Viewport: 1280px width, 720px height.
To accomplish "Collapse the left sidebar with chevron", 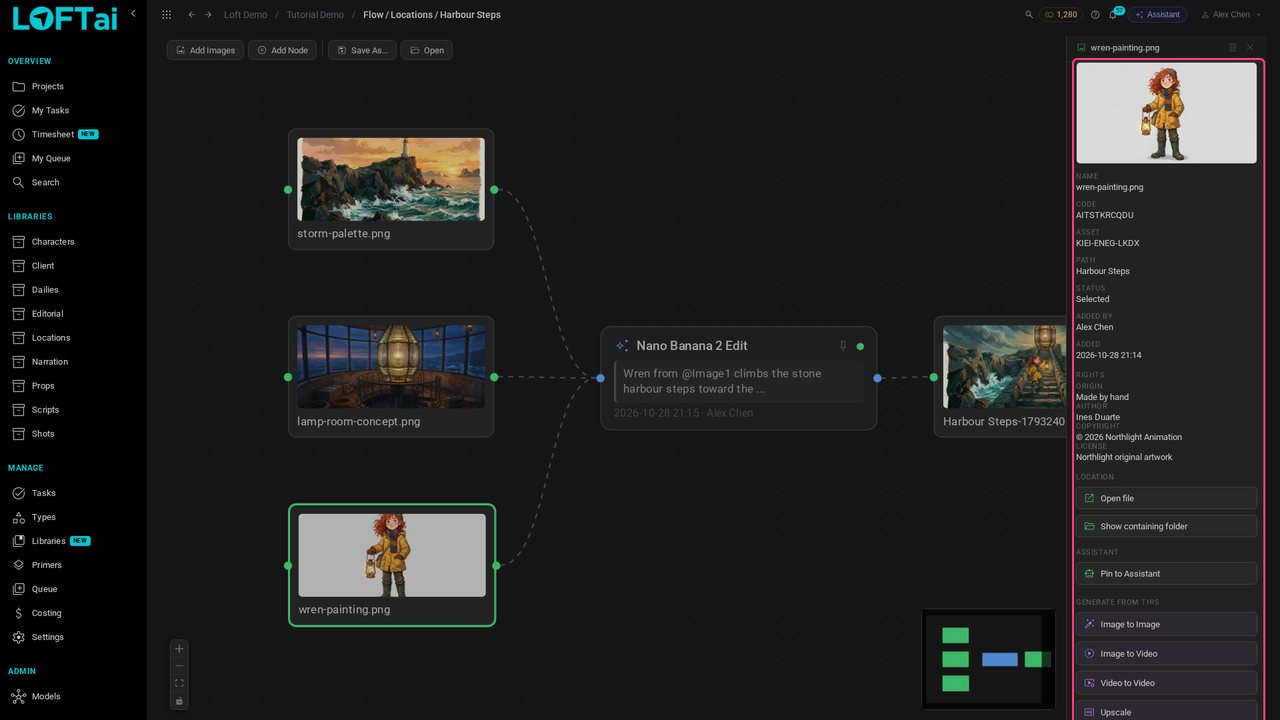I will tap(133, 13).
